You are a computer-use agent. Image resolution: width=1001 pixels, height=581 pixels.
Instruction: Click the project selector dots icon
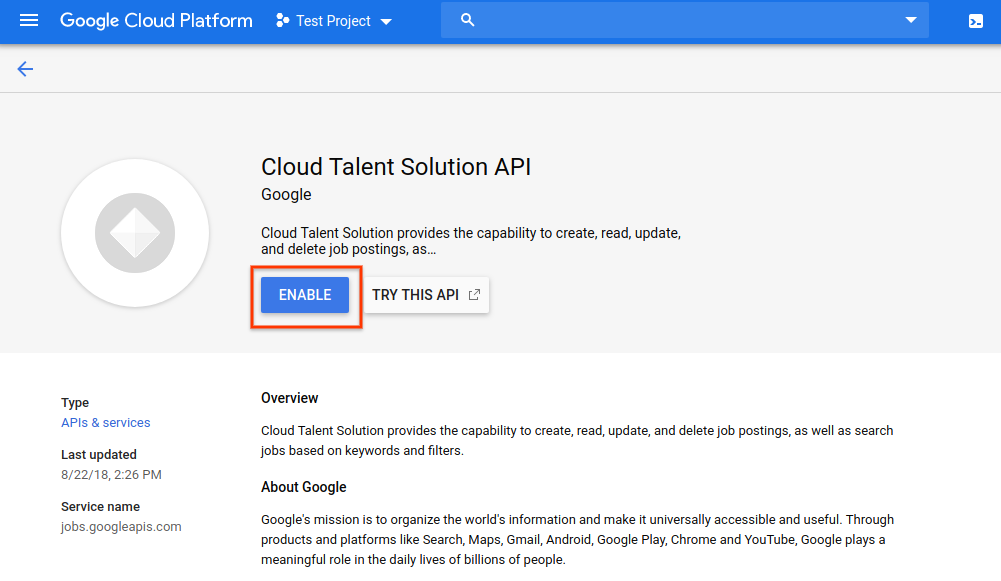tap(283, 21)
